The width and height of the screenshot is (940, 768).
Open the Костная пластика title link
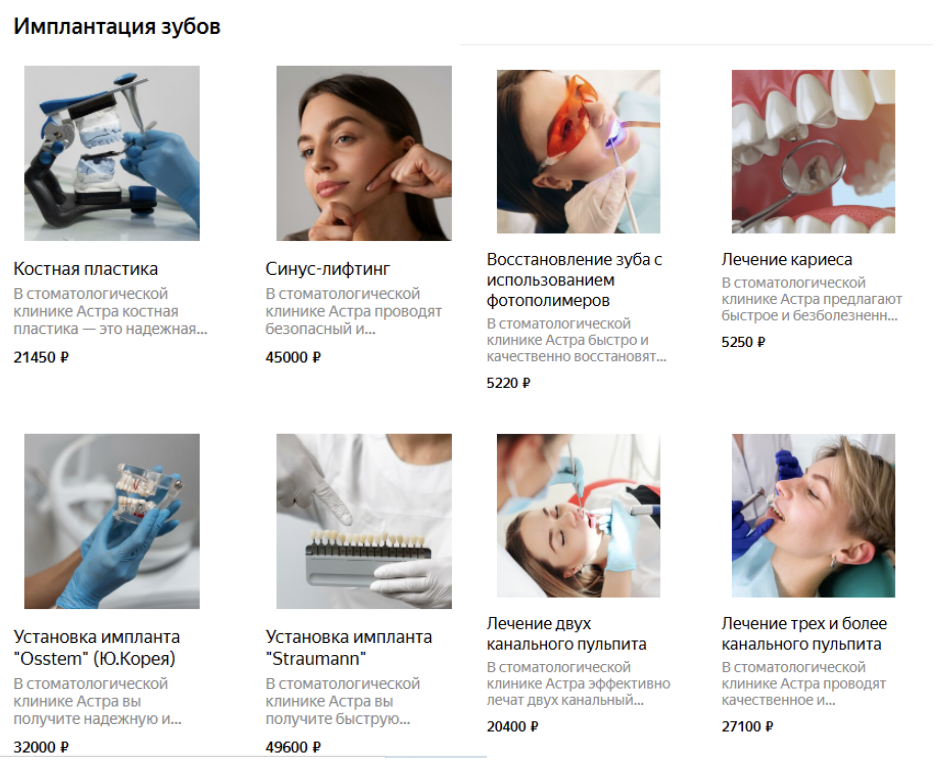click(86, 269)
